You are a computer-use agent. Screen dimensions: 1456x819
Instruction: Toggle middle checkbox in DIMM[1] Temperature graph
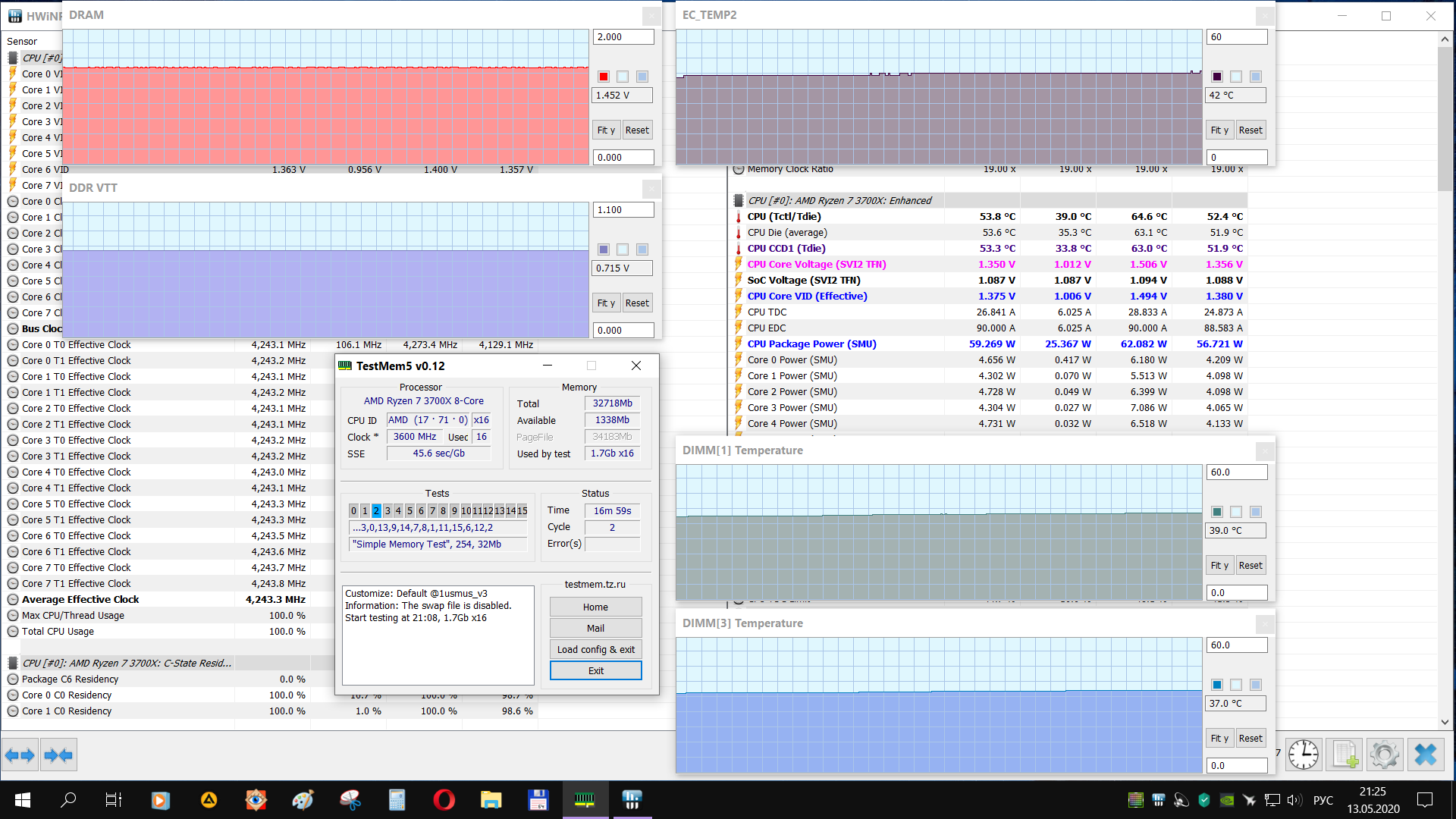1236,512
